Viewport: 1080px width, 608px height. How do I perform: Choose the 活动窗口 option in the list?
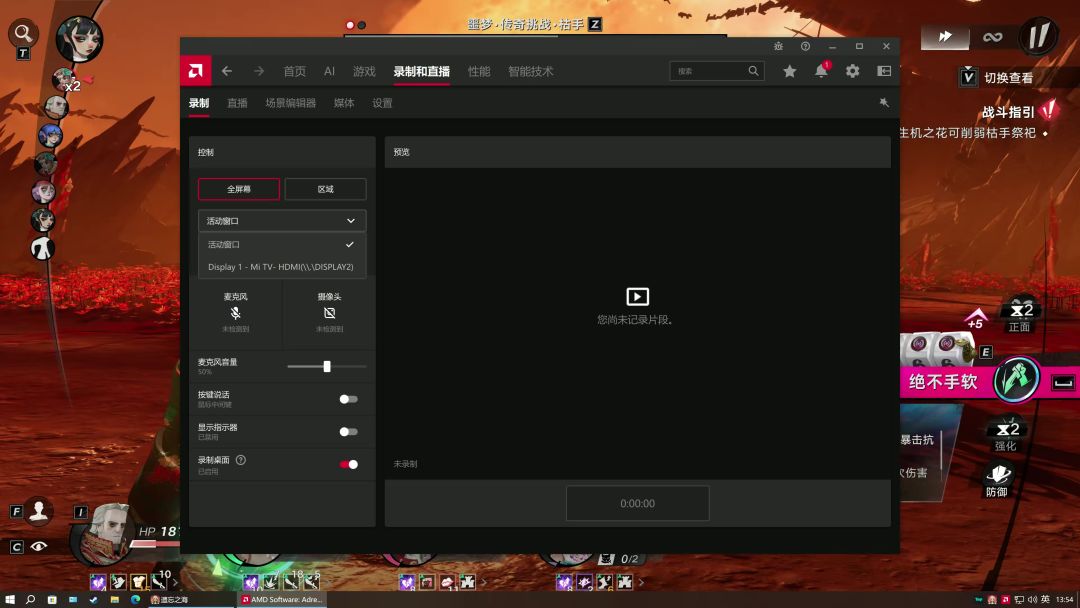tap(282, 244)
